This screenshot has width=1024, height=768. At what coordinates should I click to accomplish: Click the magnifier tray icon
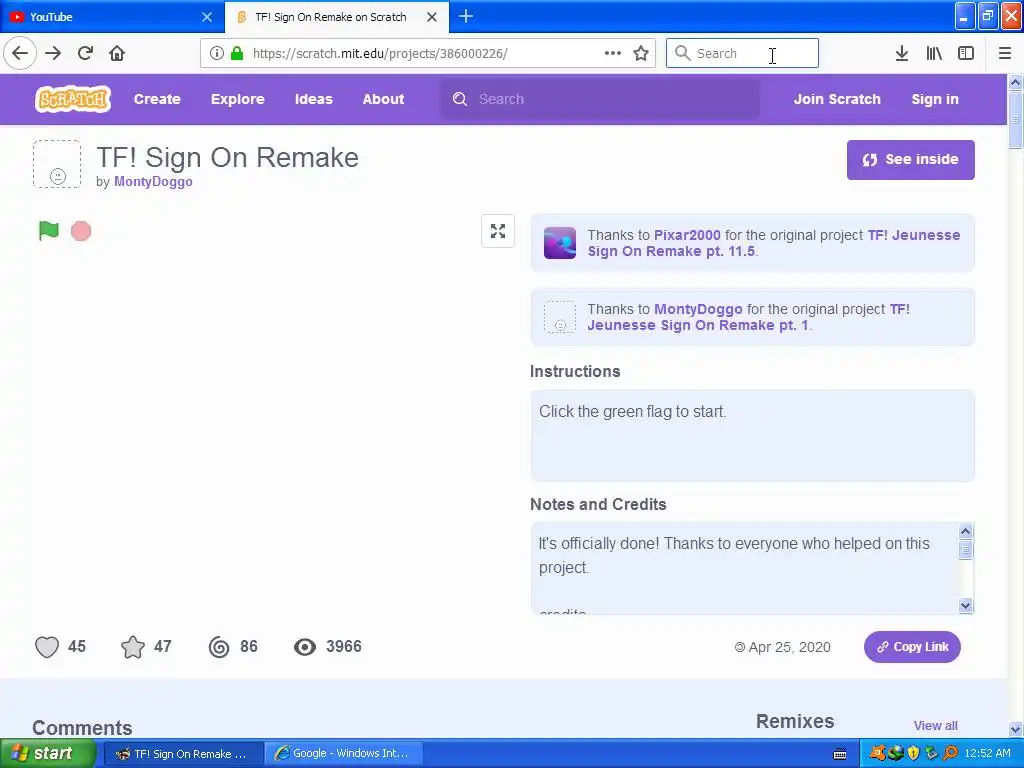(950, 753)
